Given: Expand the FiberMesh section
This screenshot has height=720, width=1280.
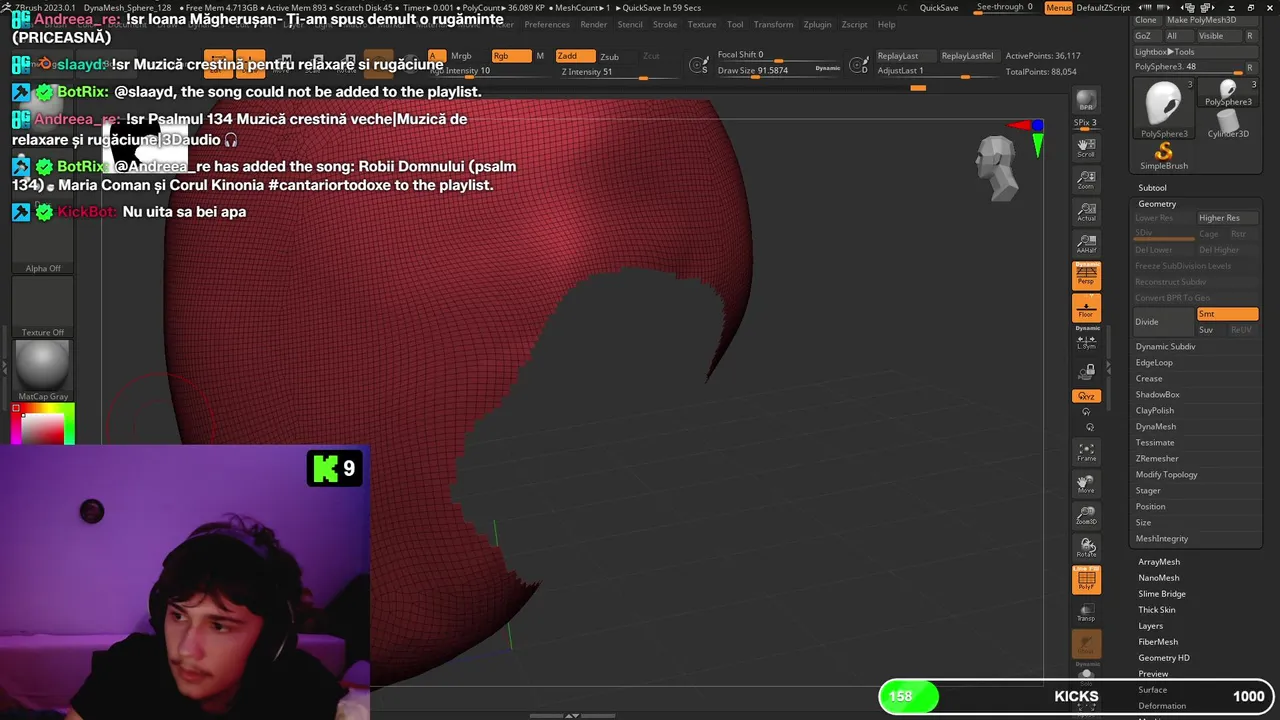Looking at the screenshot, I should 1158,642.
